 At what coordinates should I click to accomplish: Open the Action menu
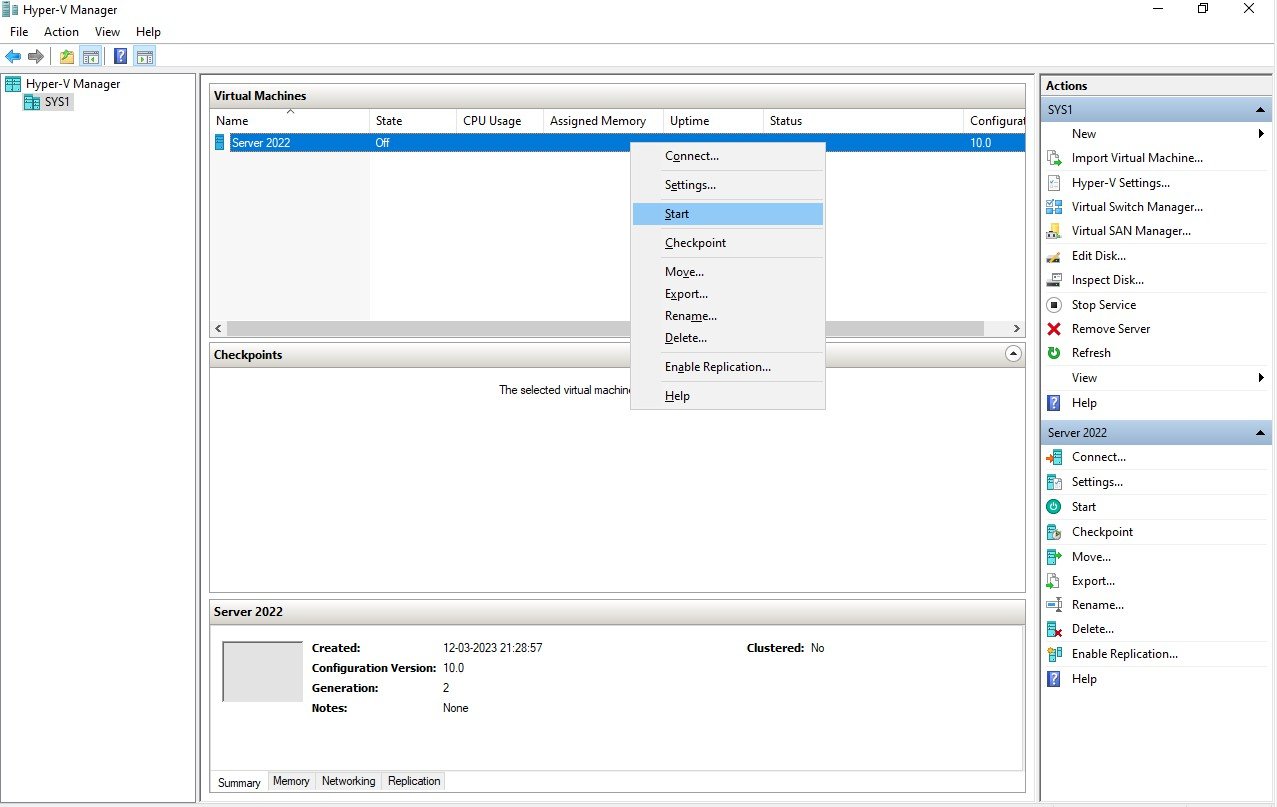coord(61,32)
